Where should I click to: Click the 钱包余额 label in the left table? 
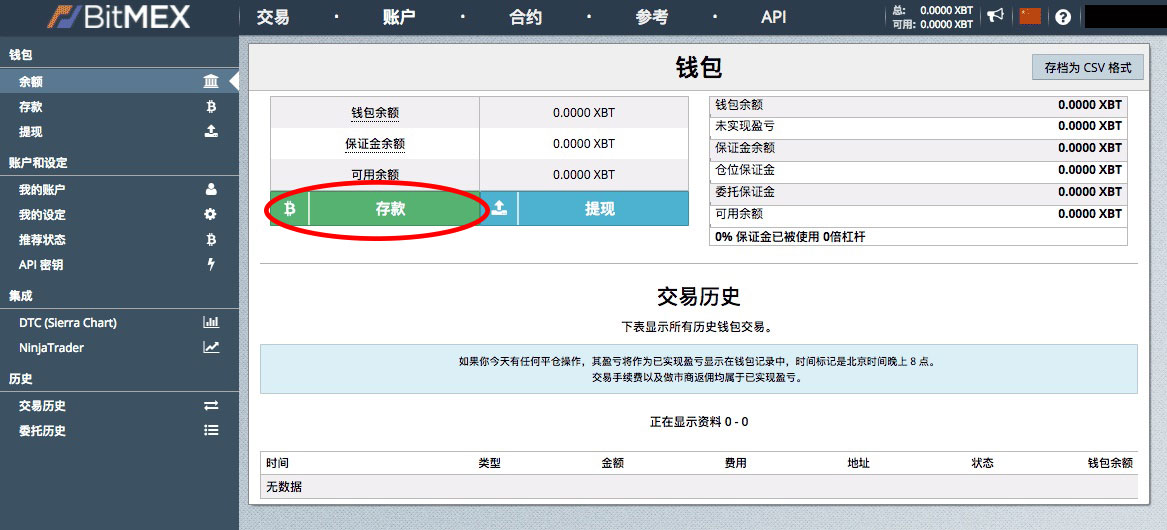click(376, 113)
